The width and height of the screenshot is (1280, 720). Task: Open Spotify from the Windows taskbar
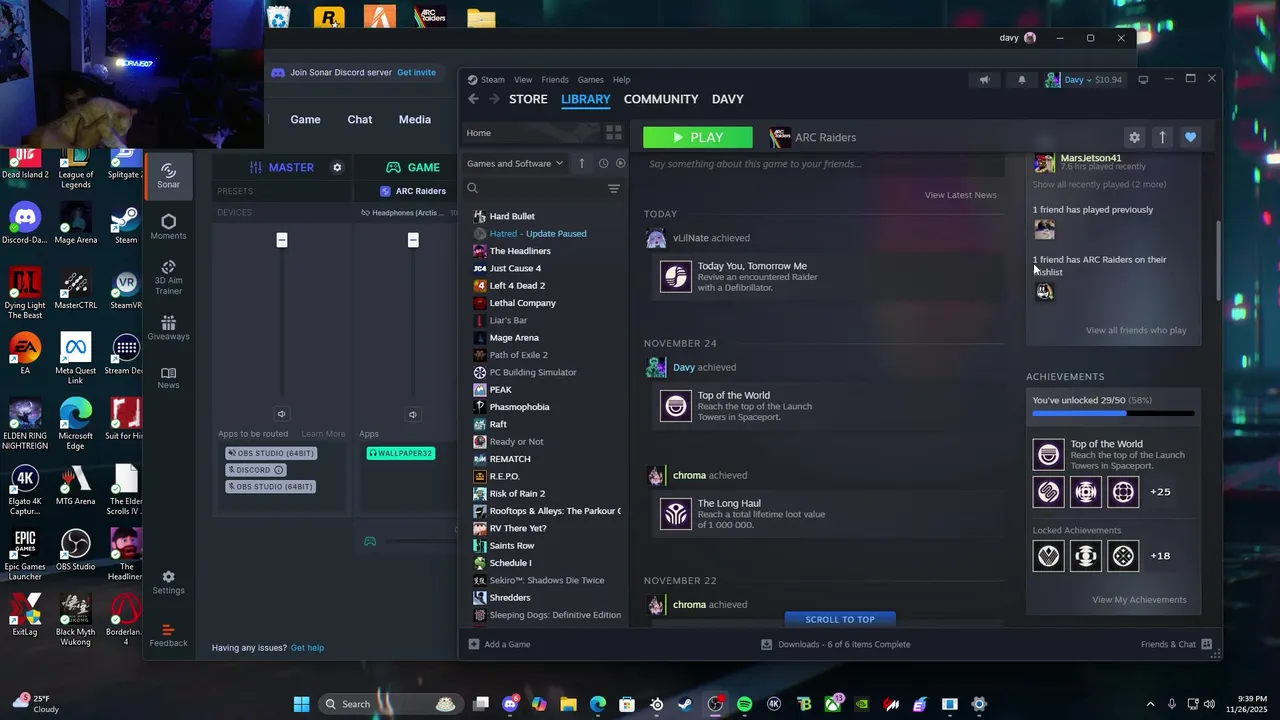(744, 704)
